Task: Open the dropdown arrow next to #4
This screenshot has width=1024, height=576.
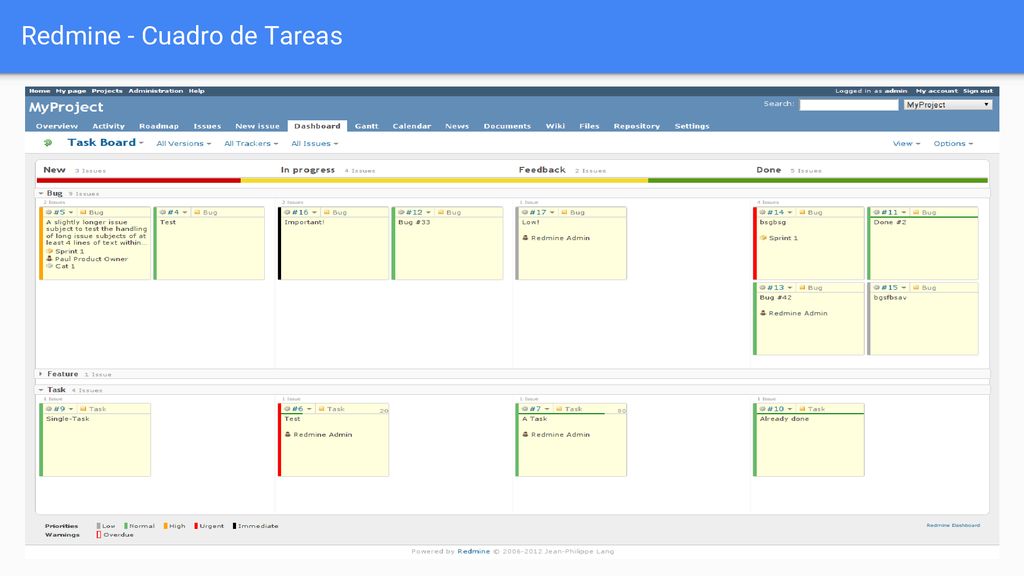Action: (185, 212)
